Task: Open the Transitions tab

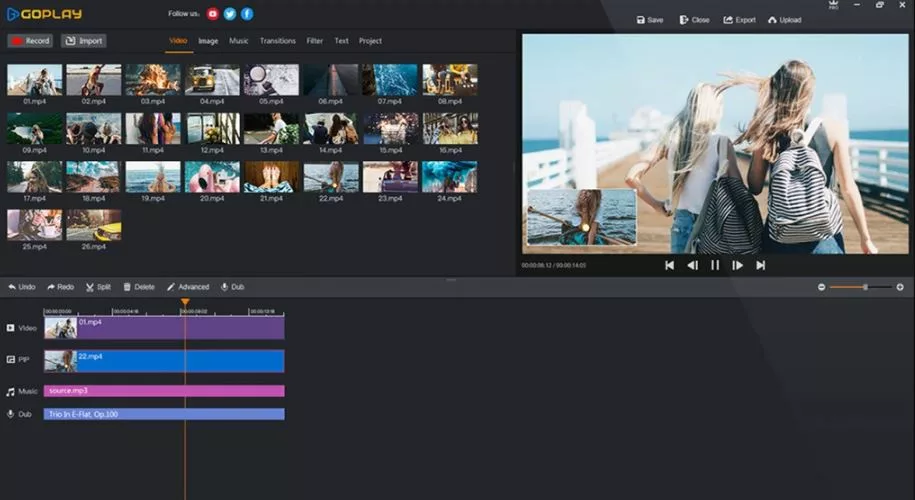Action: pos(278,41)
